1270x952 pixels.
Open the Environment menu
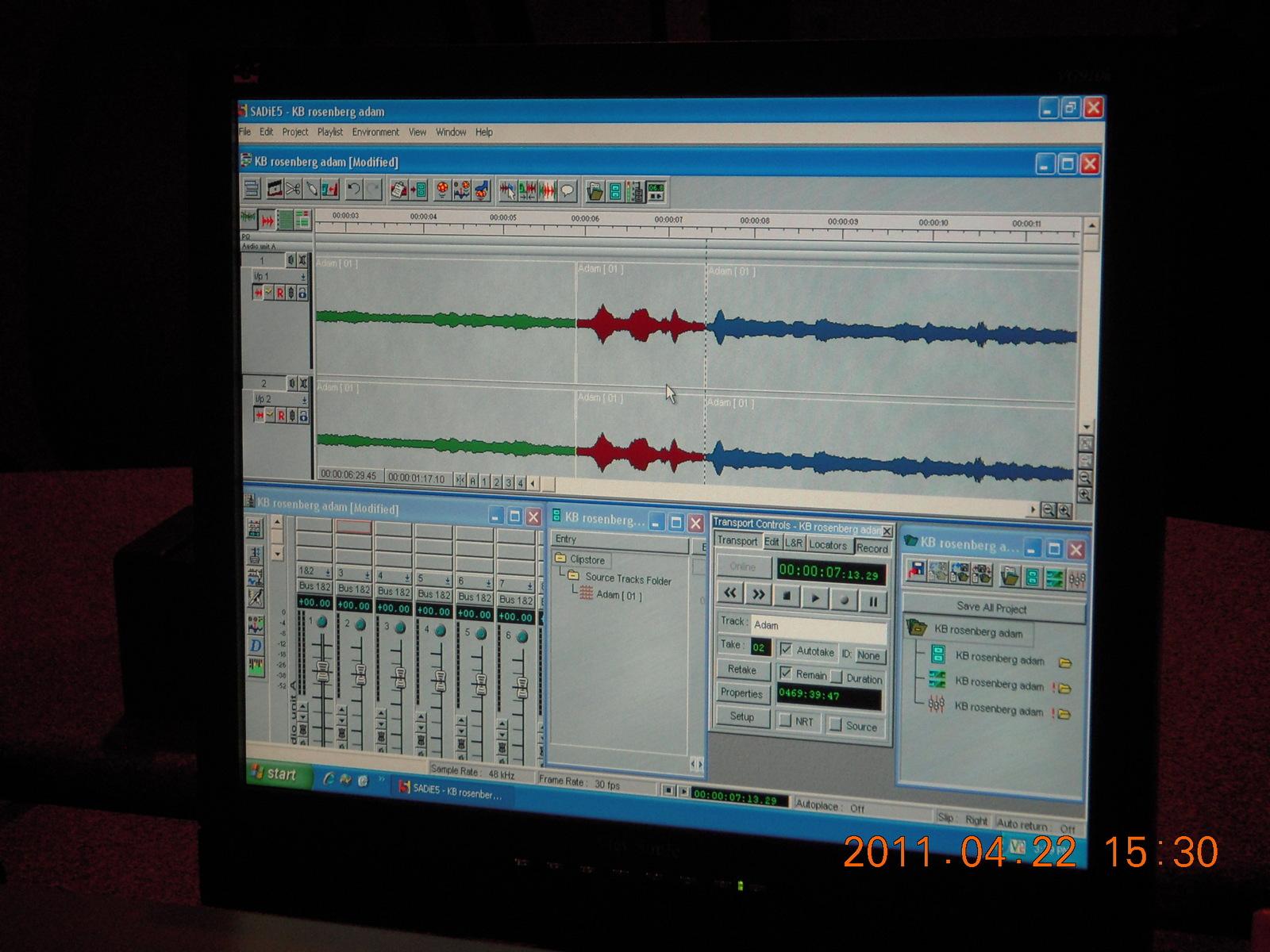point(375,132)
